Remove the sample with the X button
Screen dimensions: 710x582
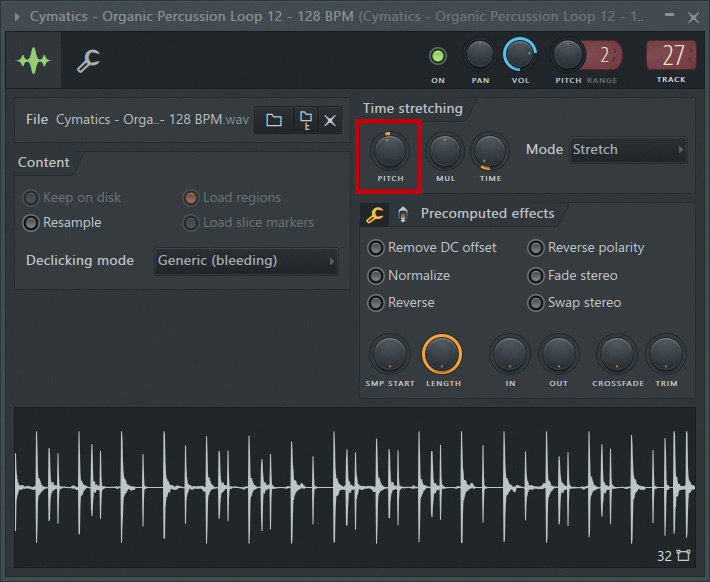pos(330,120)
